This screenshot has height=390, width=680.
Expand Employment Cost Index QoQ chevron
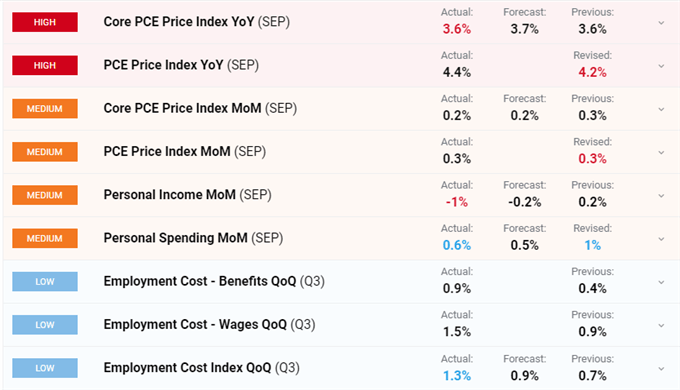[x=661, y=369]
